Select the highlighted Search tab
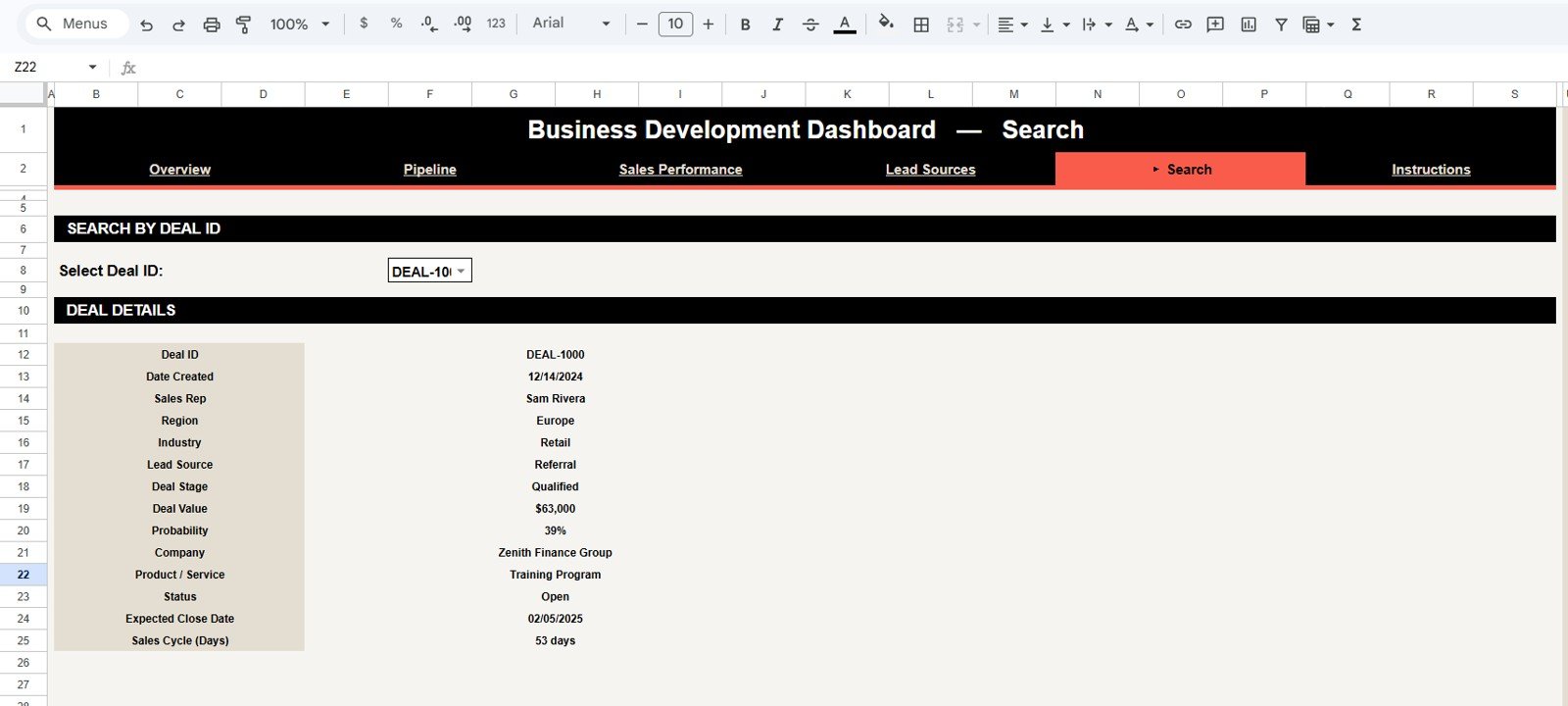 tap(1180, 169)
